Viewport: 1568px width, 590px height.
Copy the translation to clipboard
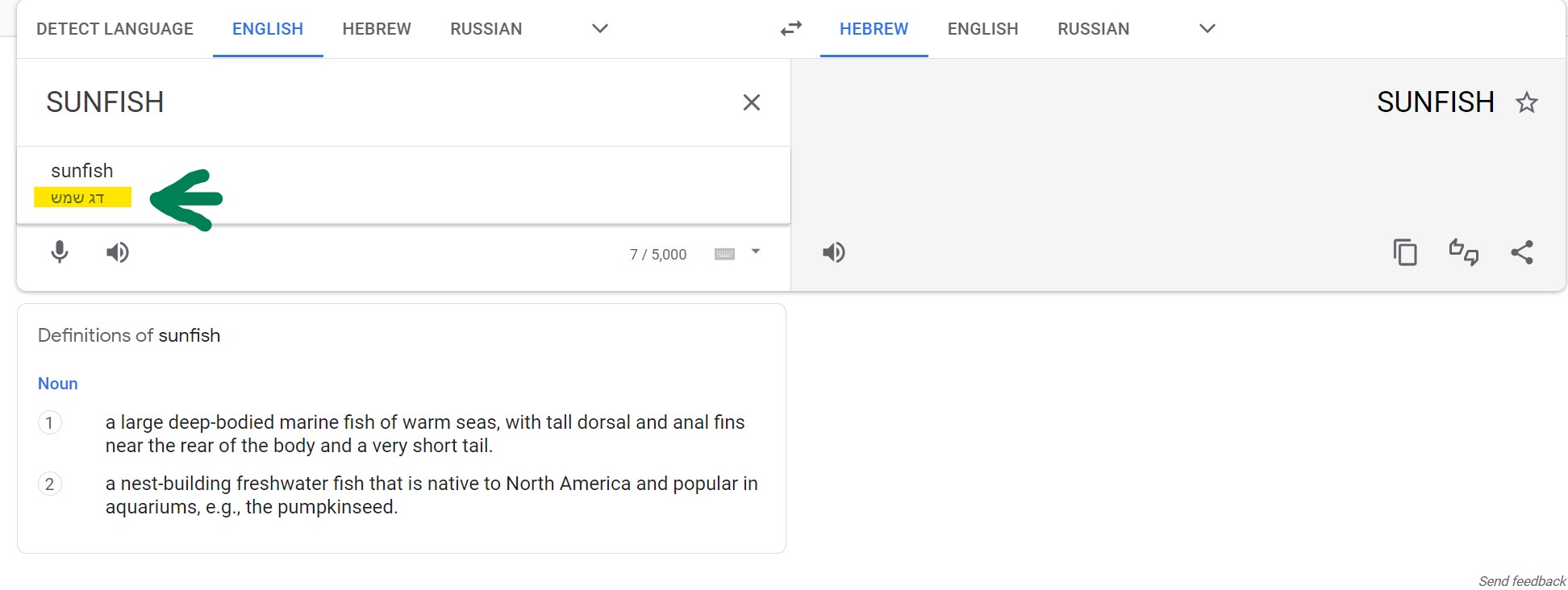coord(1405,252)
